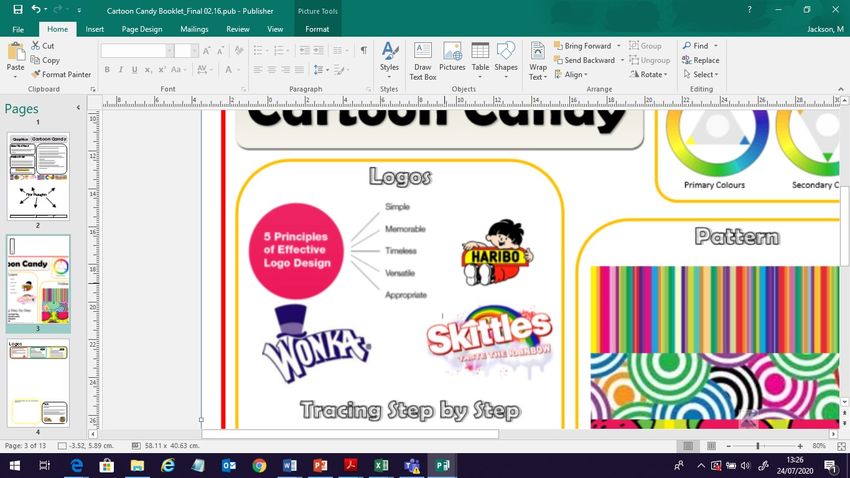Switch to Insert tab
The width and height of the screenshot is (850, 478).
point(94,29)
